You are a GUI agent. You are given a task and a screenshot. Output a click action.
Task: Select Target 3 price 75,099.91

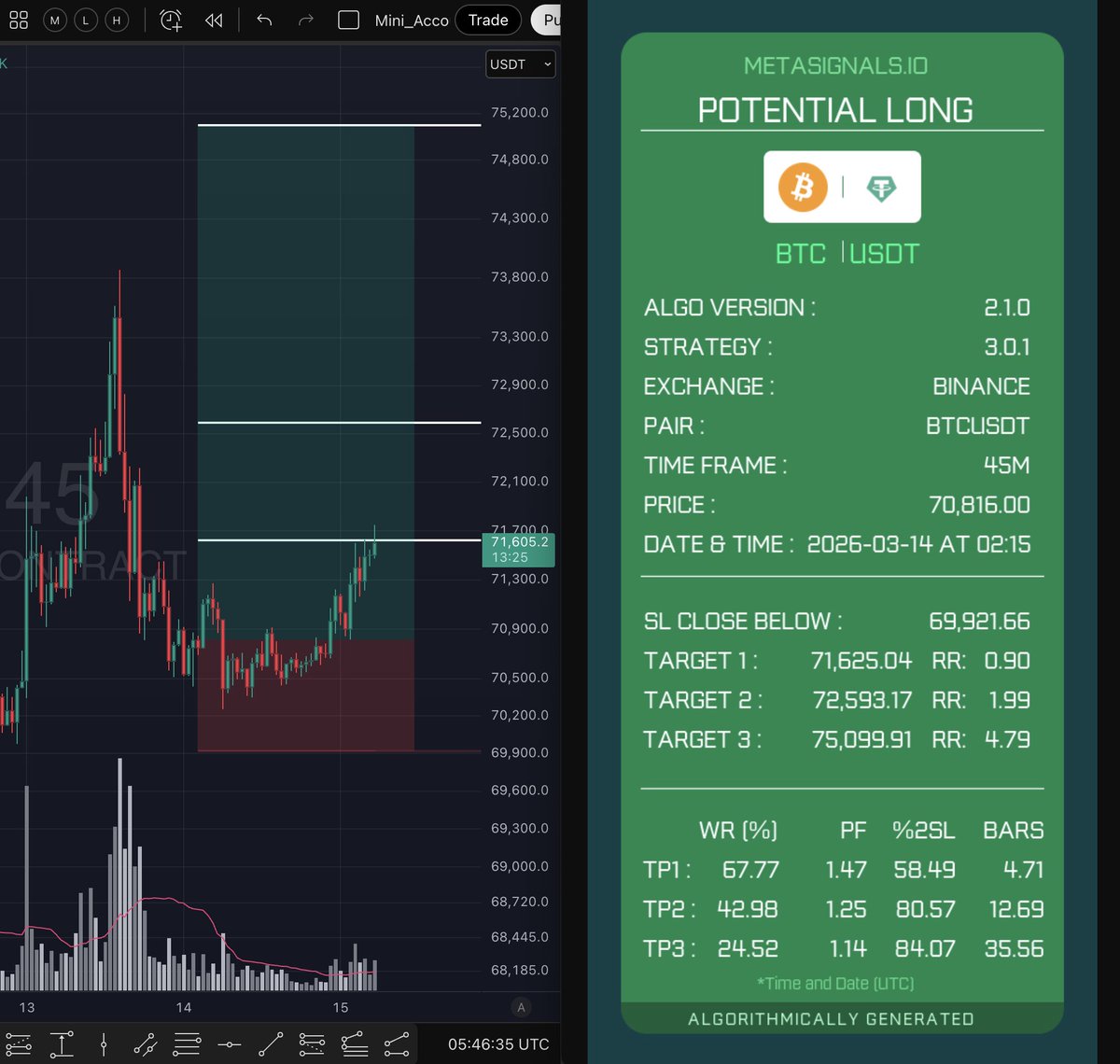tap(861, 739)
